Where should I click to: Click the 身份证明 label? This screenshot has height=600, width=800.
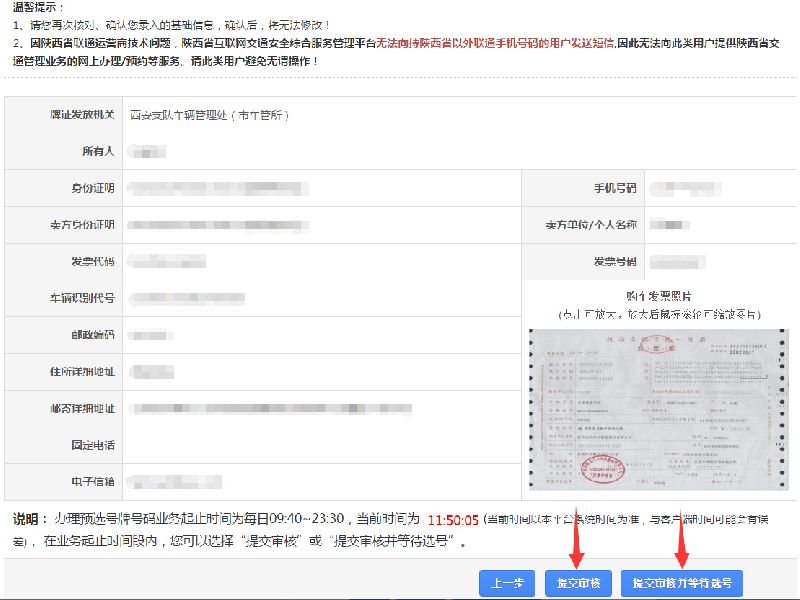(x=92, y=188)
